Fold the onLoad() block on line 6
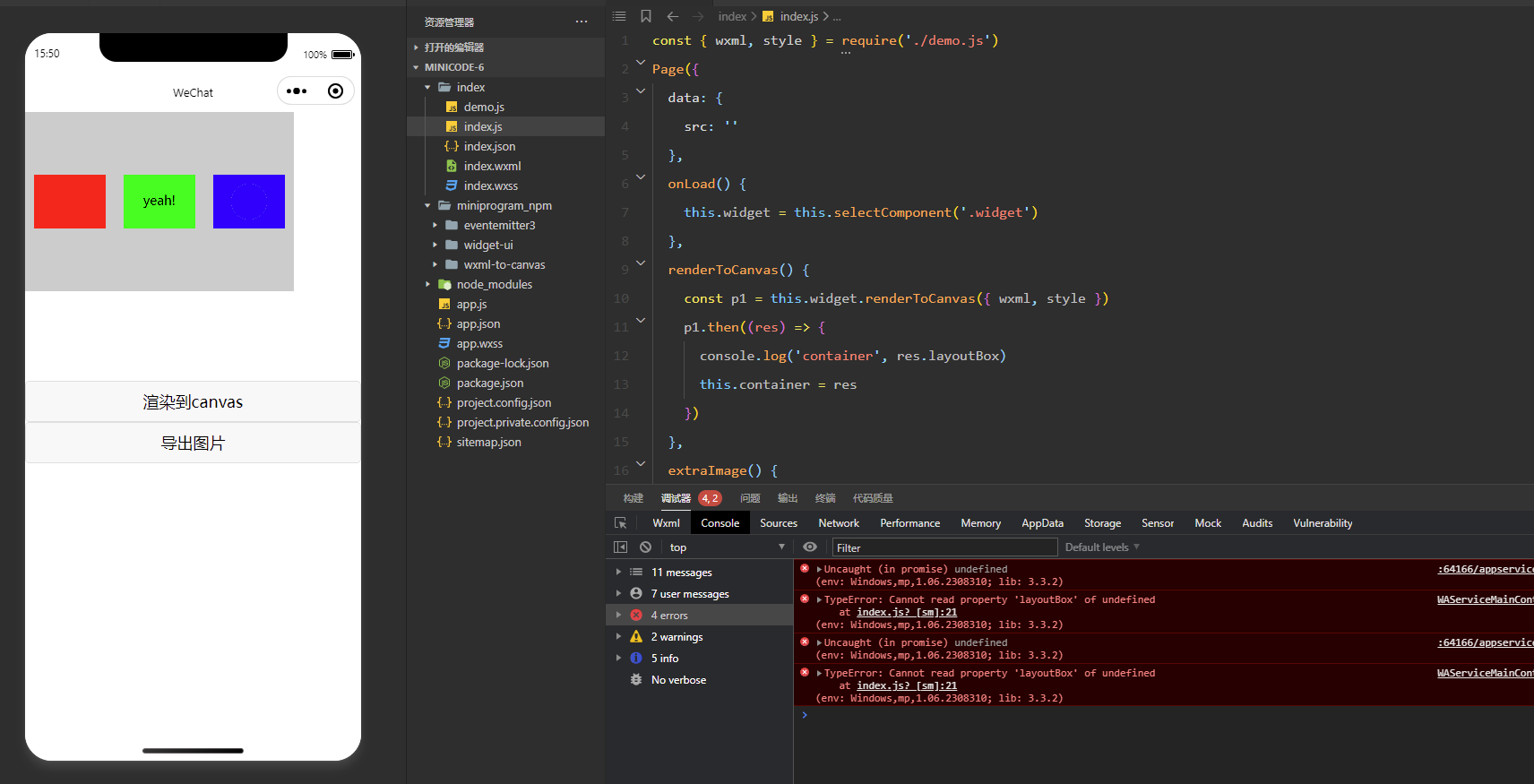Viewport: 1534px width, 784px height. point(641,177)
